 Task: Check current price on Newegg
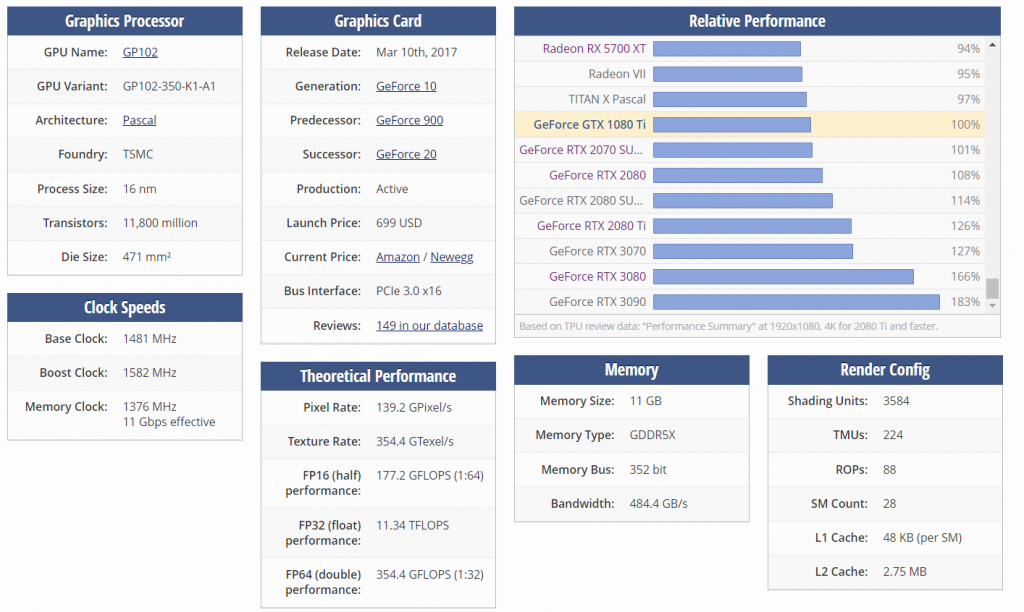point(452,257)
